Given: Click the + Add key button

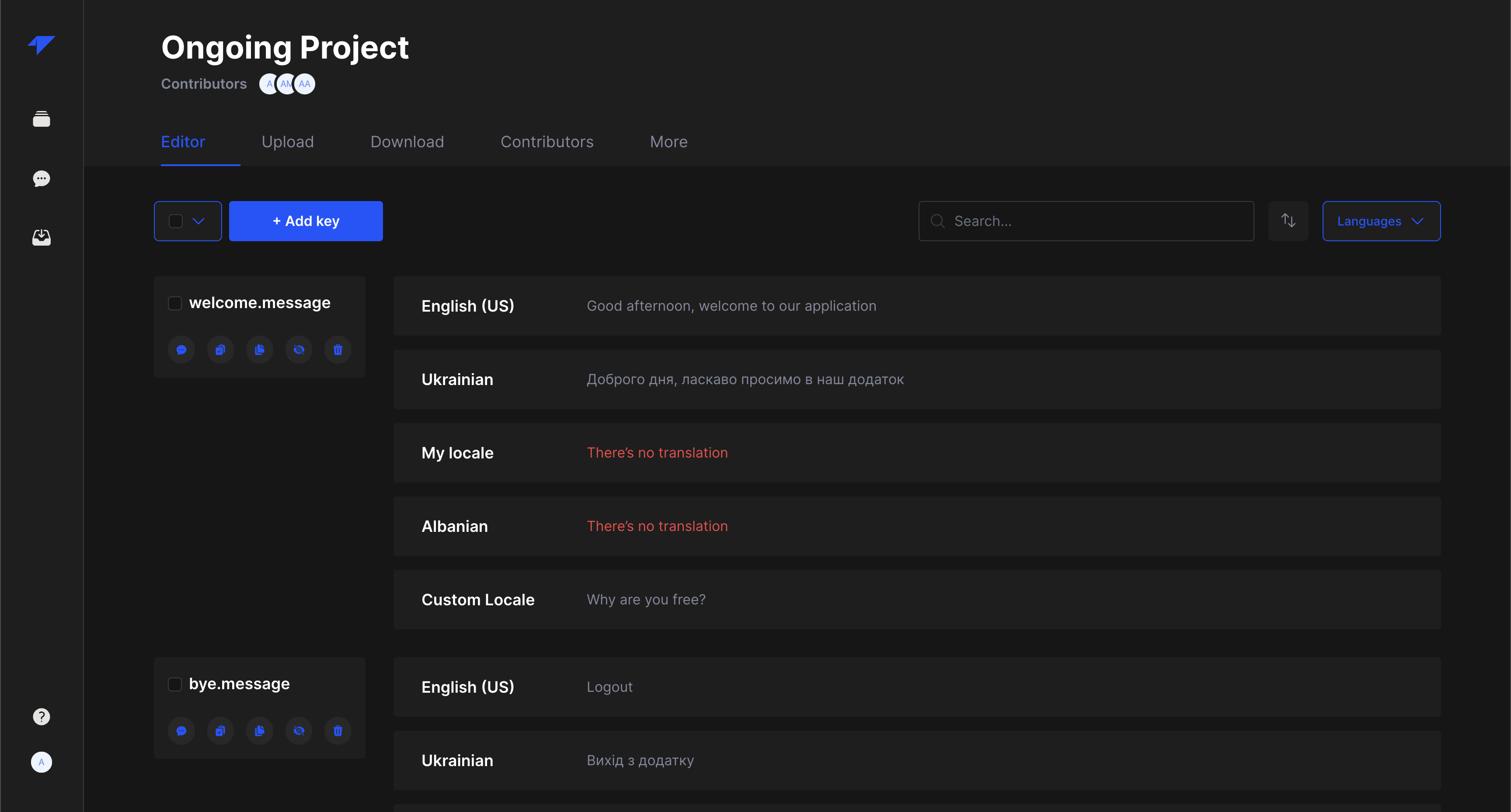Looking at the screenshot, I should 306,221.
